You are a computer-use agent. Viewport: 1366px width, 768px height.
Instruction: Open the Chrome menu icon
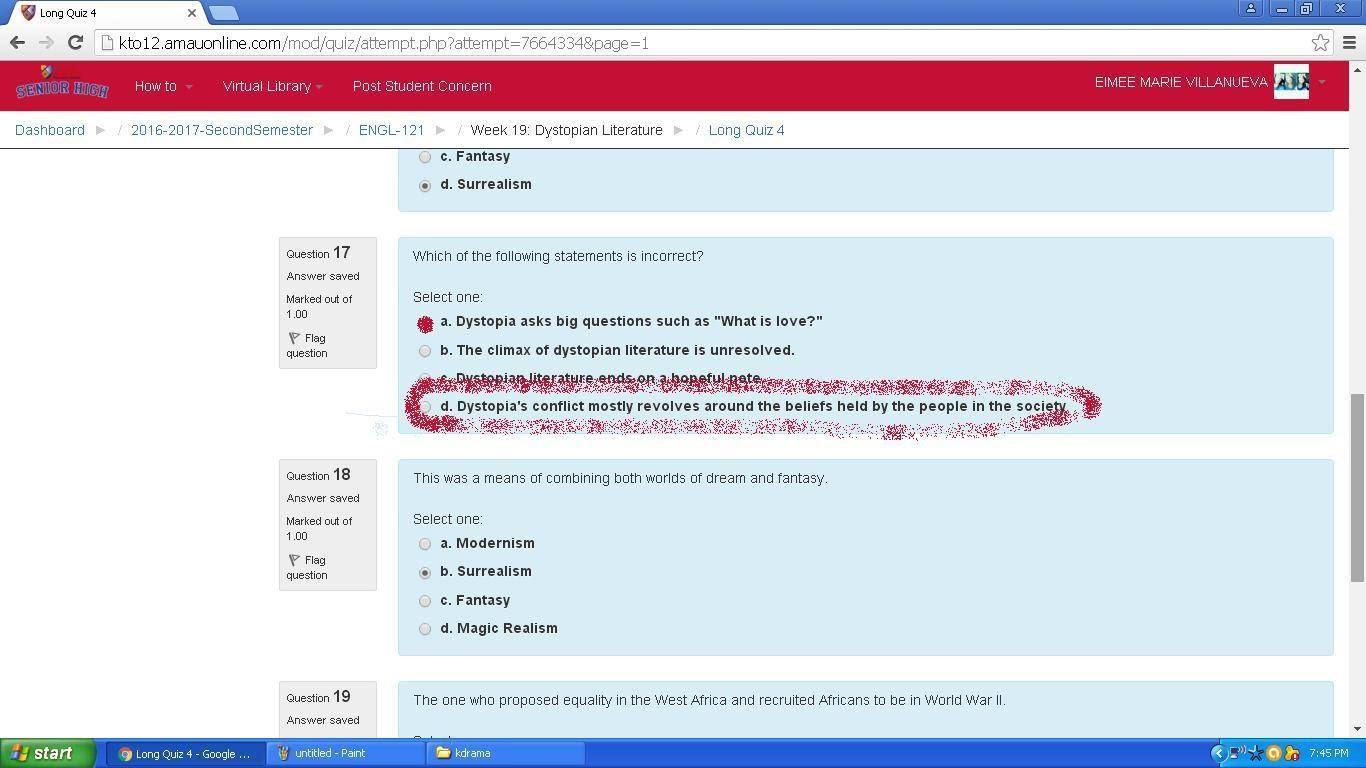[1349, 43]
